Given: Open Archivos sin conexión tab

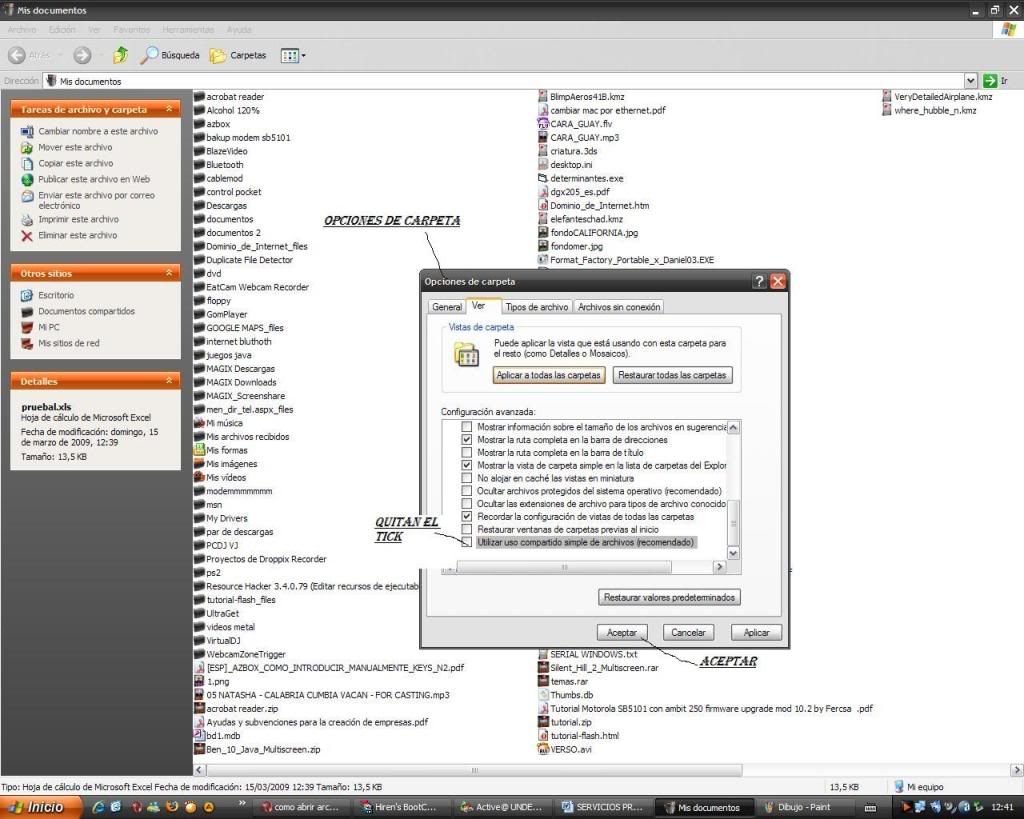Looking at the screenshot, I should point(618,307).
